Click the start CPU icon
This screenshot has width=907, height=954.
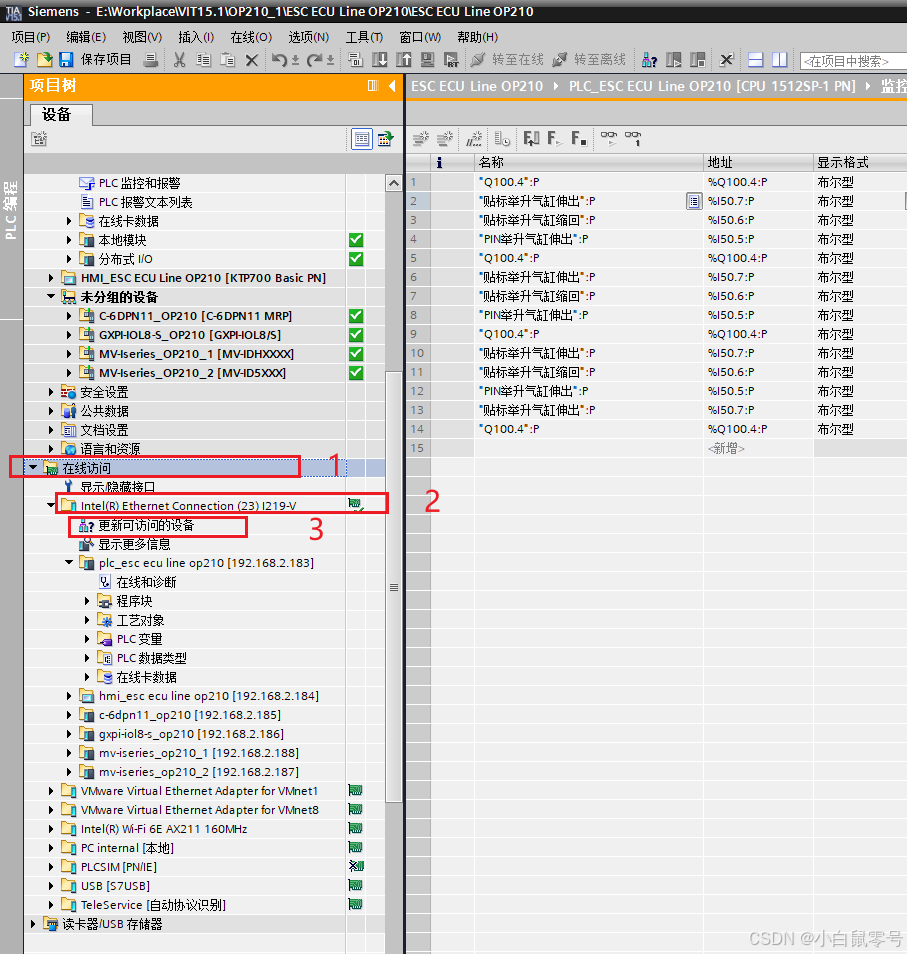(x=673, y=60)
